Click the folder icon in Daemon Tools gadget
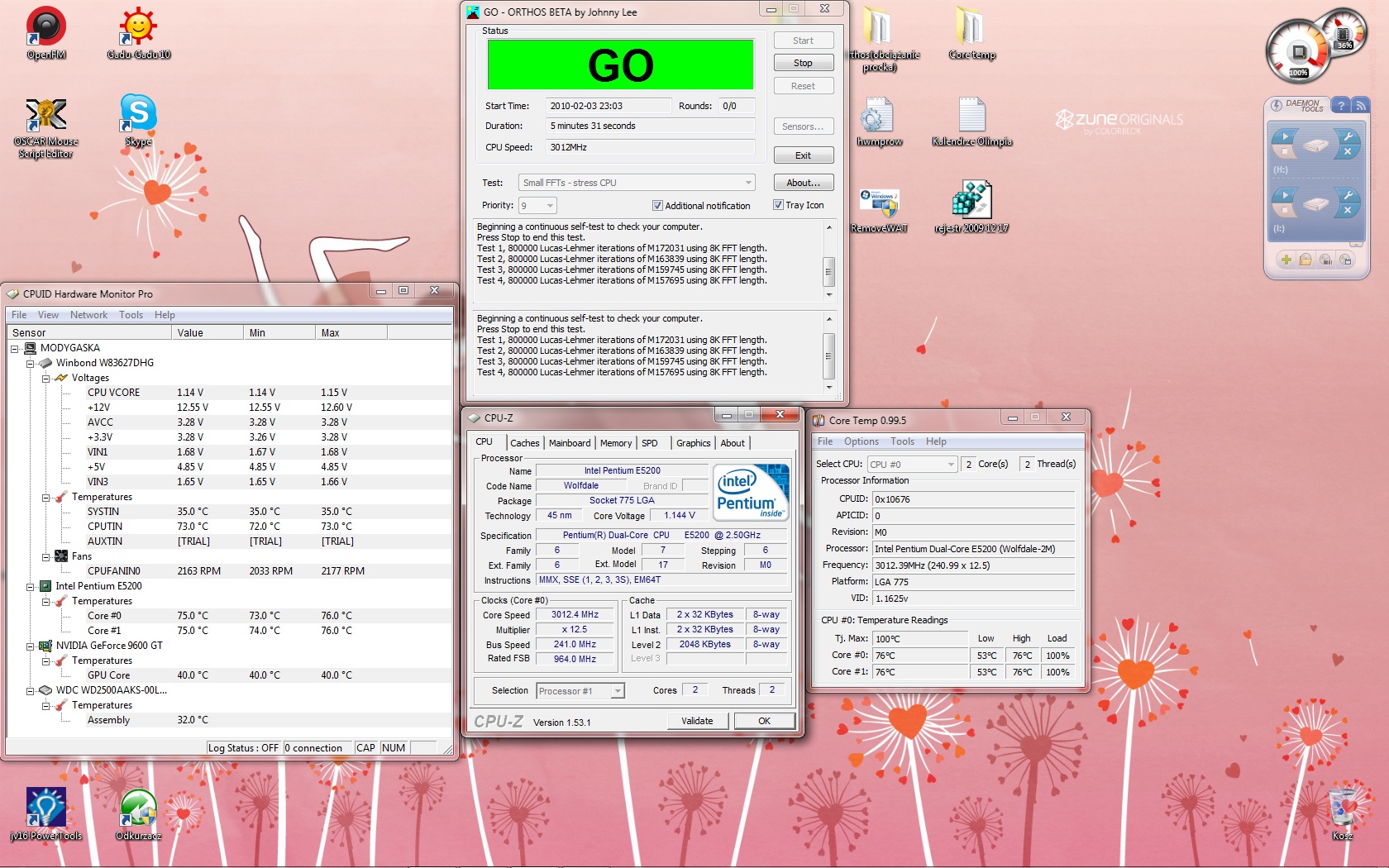1389x868 pixels. coord(1305,260)
